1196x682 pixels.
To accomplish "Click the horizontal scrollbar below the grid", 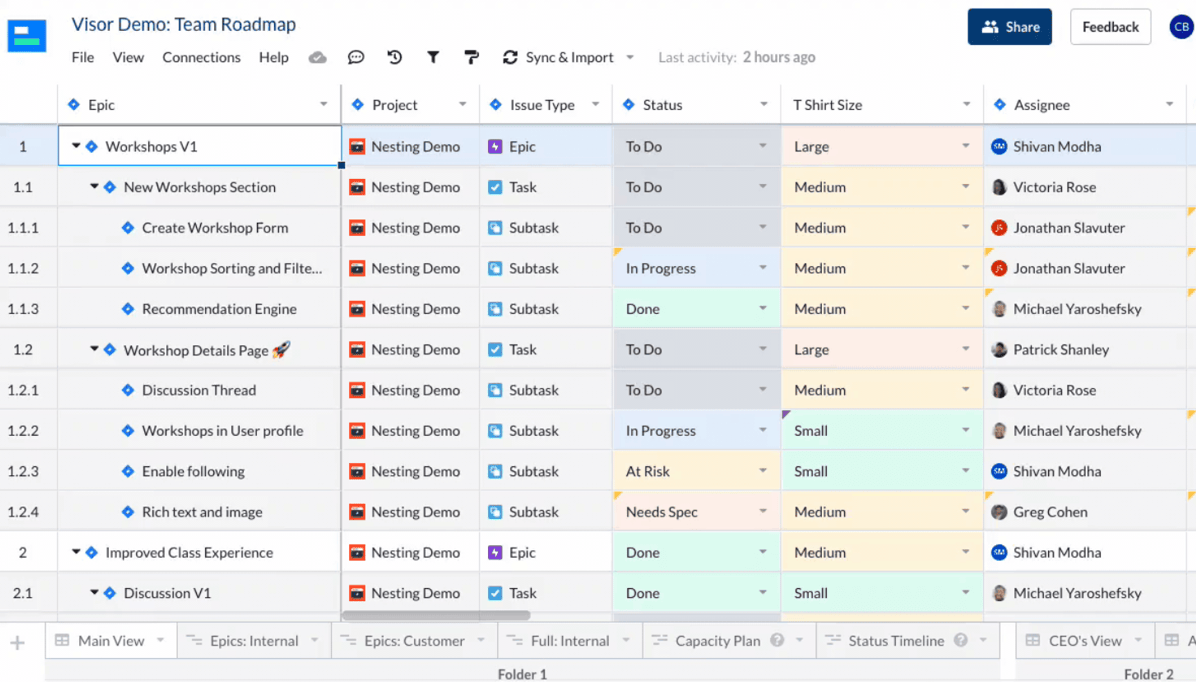I will (x=436, y=616).
